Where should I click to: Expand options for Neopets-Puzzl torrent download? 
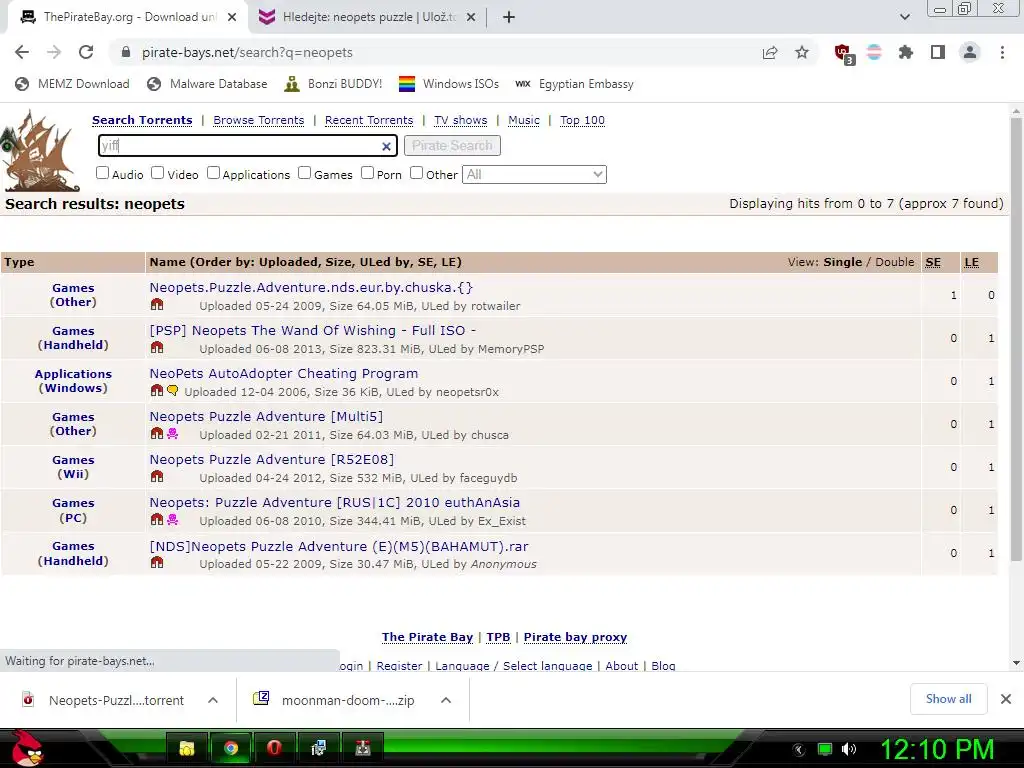coord(213,700)
